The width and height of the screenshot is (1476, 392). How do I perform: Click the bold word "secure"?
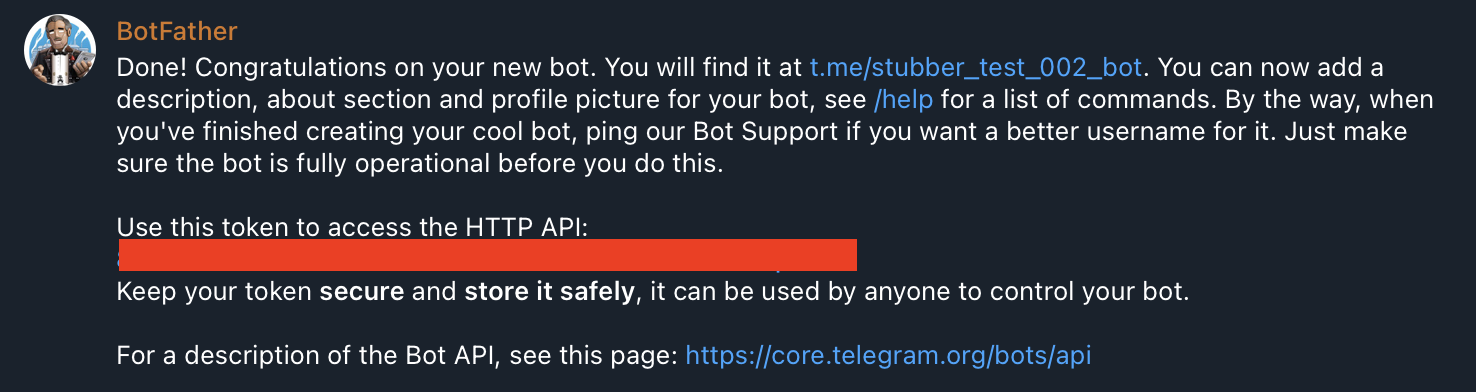[x=361, y=292]
